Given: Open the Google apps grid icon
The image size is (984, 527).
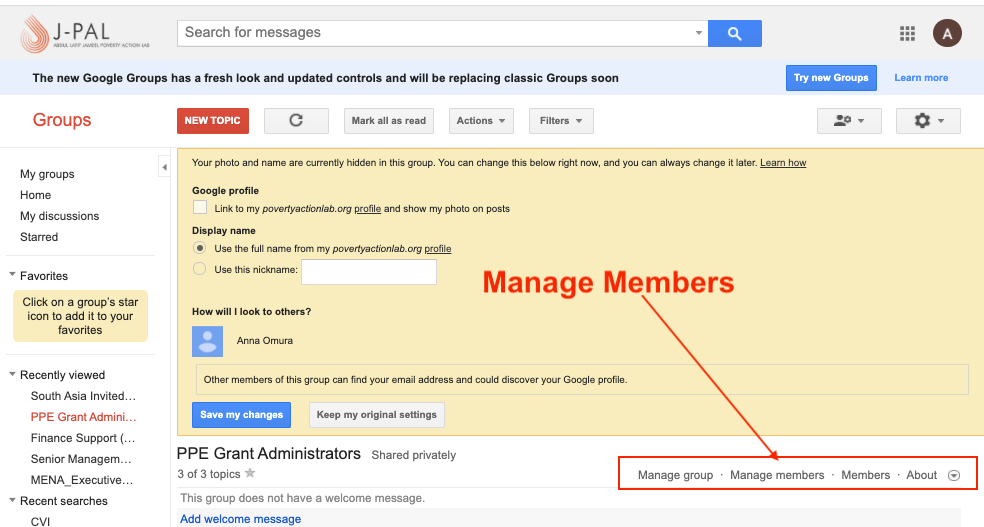Looking at the screenshot, I should click(907, 33).
